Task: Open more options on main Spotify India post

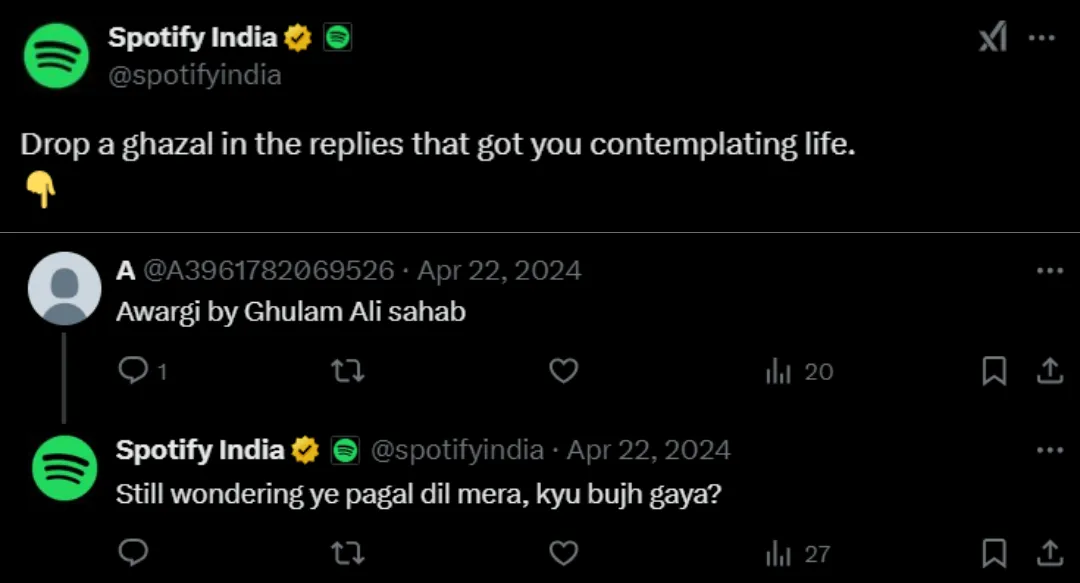Action: coord(1041,38)
